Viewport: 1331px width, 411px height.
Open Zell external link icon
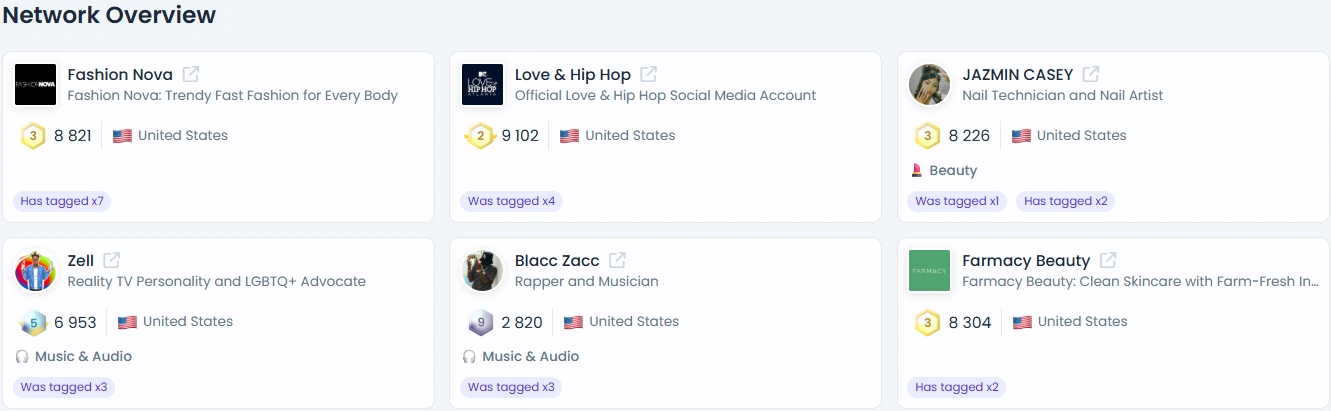[112, 260]
